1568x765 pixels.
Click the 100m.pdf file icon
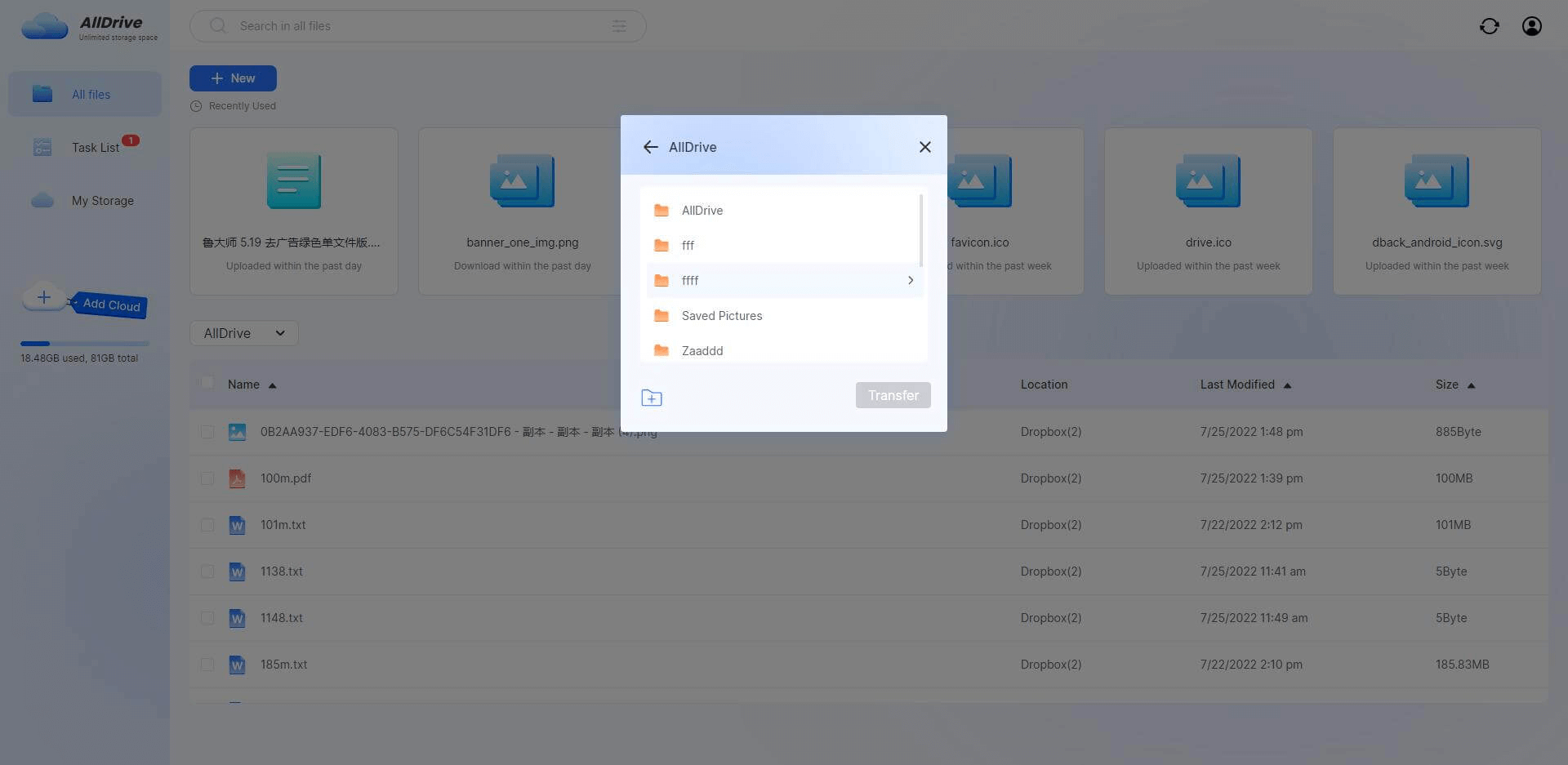(237, 478)
